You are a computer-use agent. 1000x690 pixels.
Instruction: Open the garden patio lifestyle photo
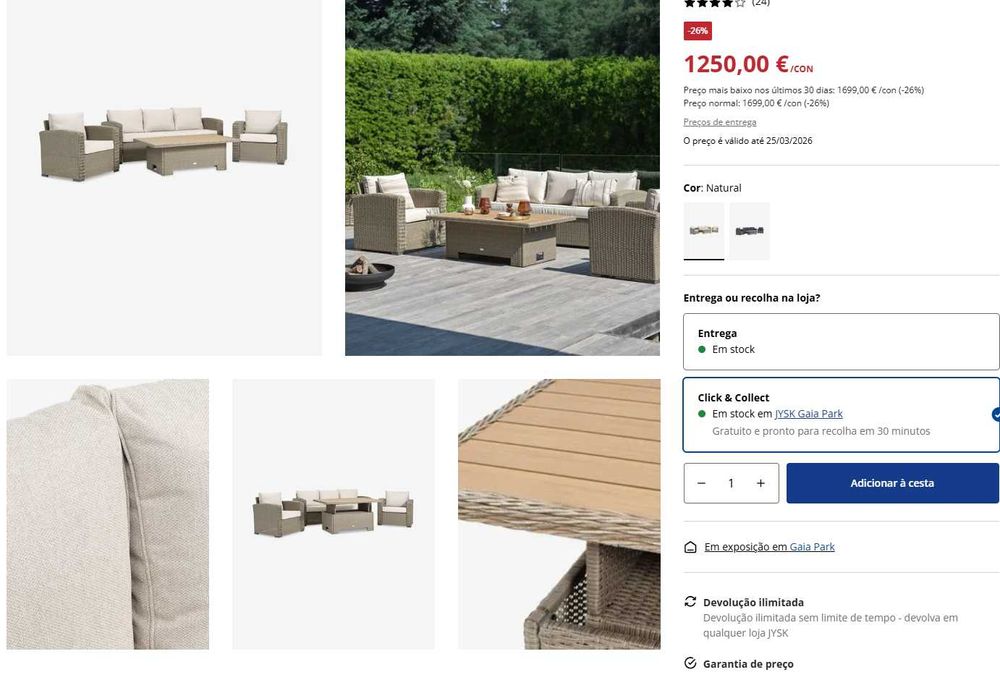coord(503,177)
